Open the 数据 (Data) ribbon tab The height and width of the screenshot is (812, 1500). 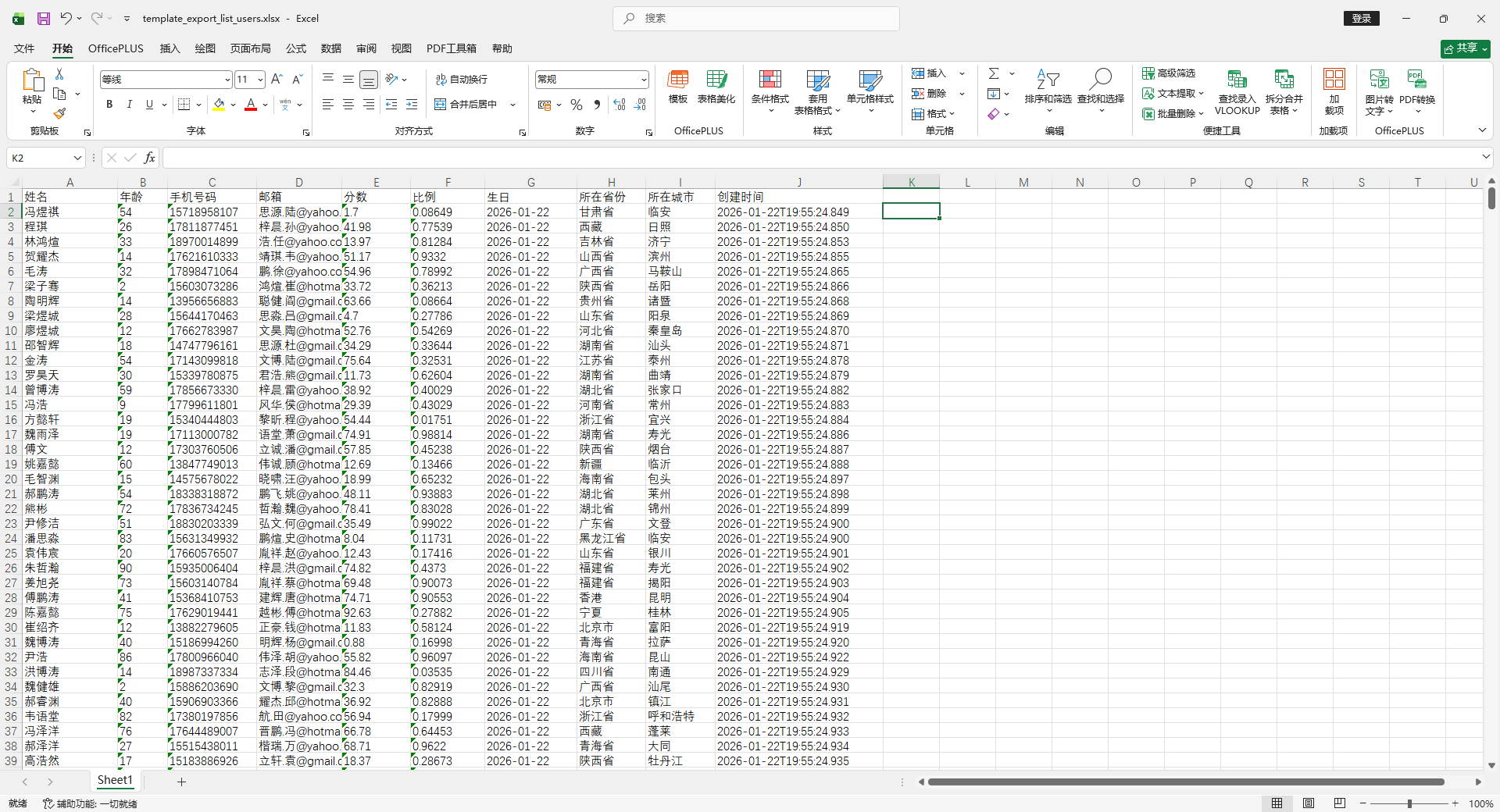330,48
